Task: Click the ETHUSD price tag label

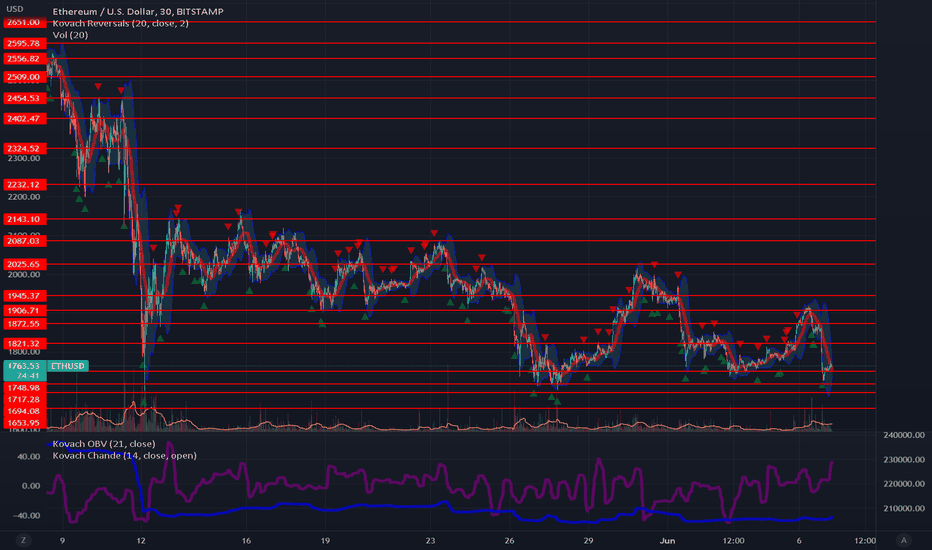Action: click(x=68, y=366)
